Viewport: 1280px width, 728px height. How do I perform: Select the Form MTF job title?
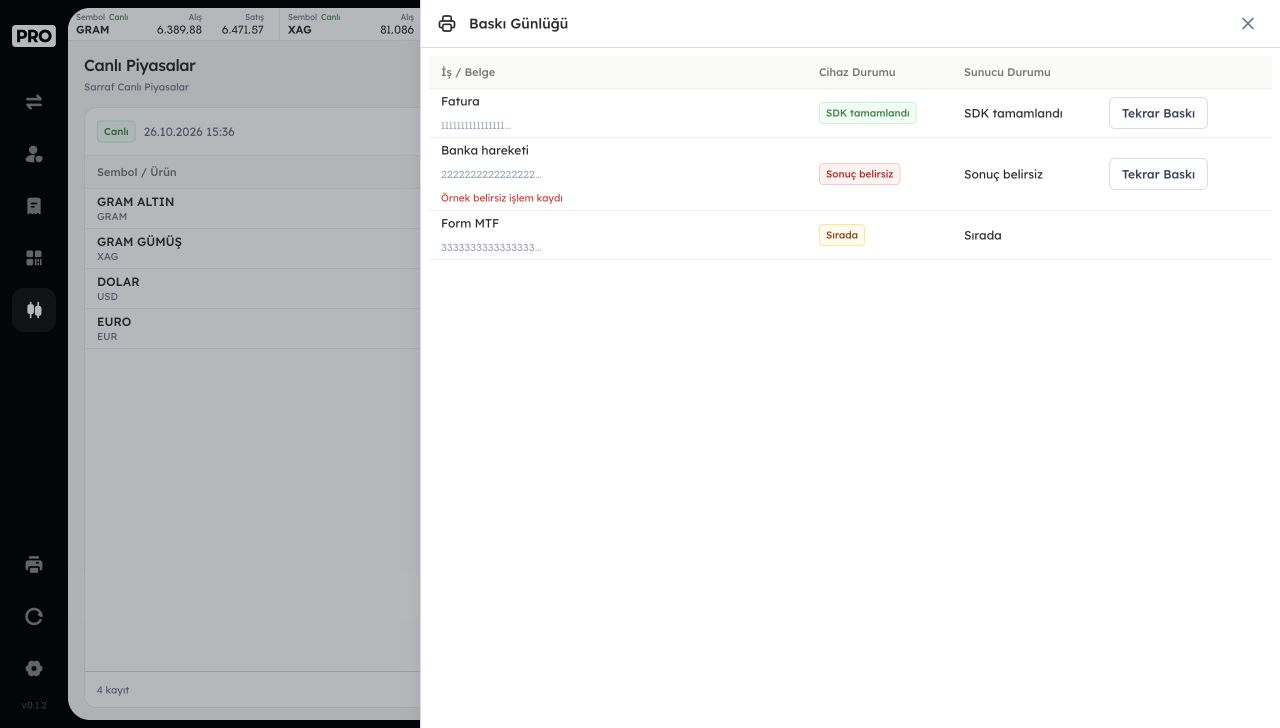click(x=470, y=224)
